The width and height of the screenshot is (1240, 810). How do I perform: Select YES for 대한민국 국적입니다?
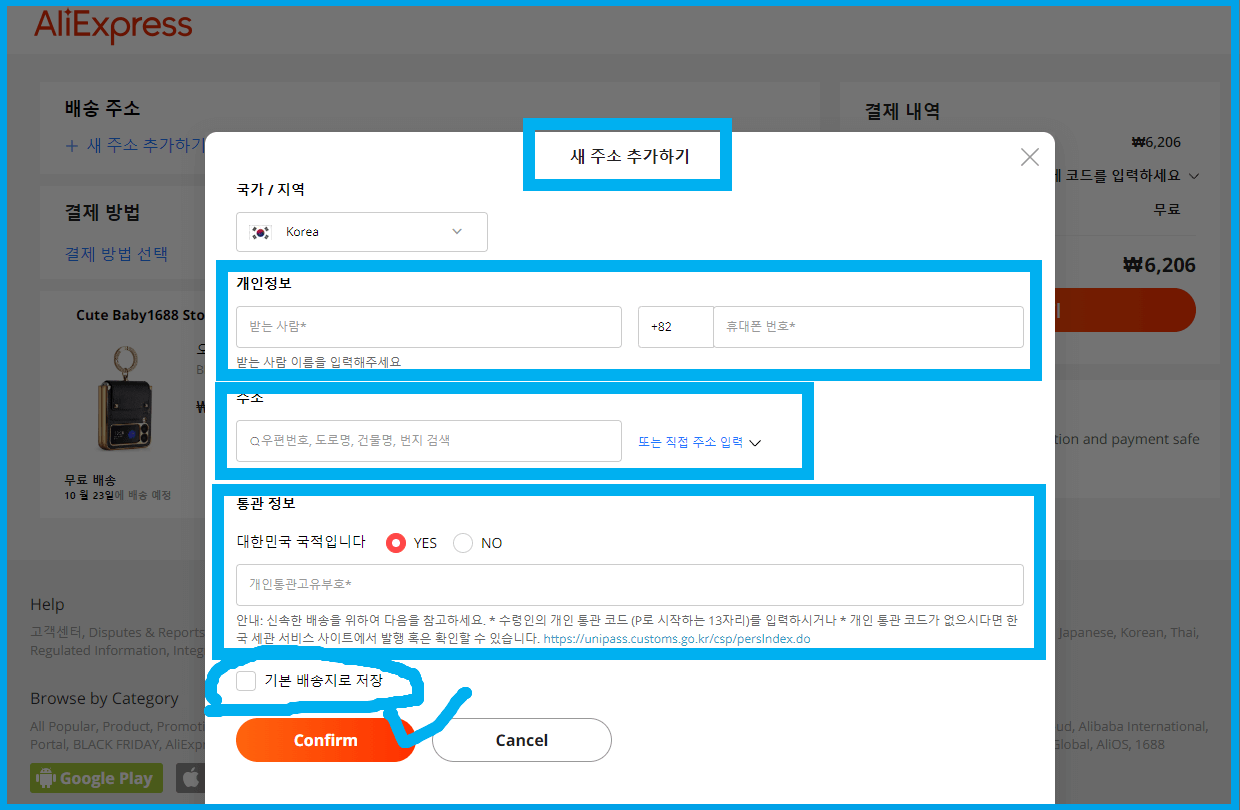pos(398,543)
